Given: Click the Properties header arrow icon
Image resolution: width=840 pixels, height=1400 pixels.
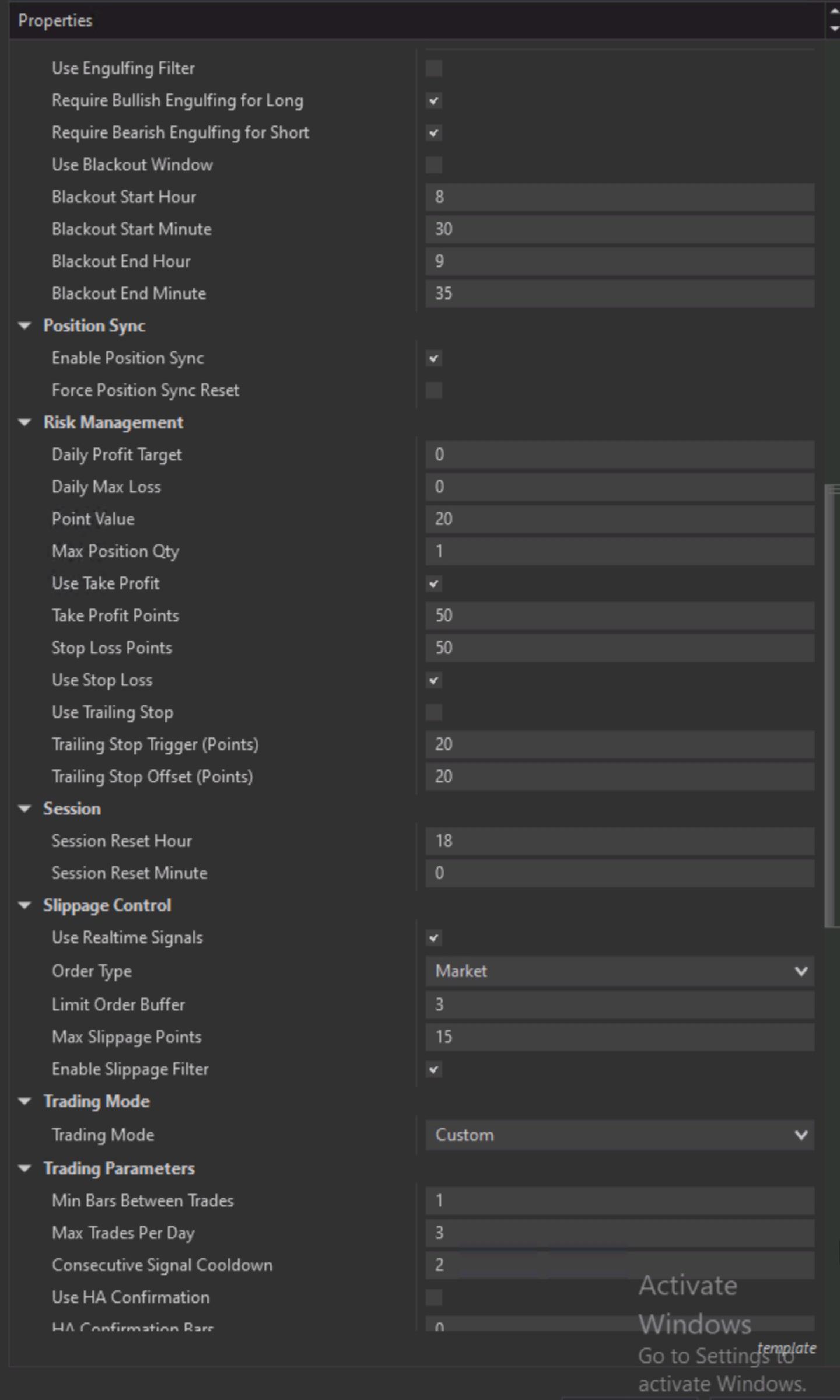Looking at the screenshot, I should 834,20.
